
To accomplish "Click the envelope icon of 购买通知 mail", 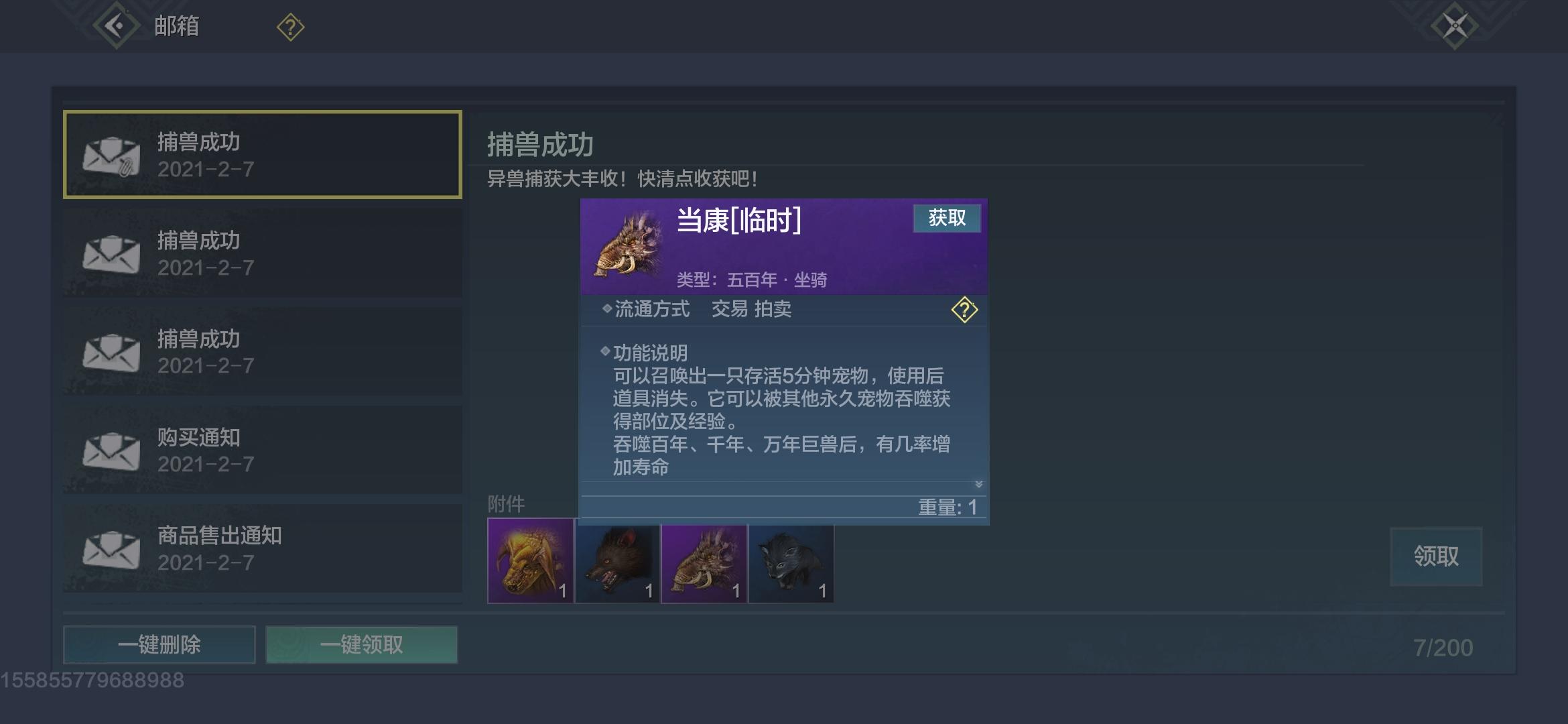I will tap(111, 450).
